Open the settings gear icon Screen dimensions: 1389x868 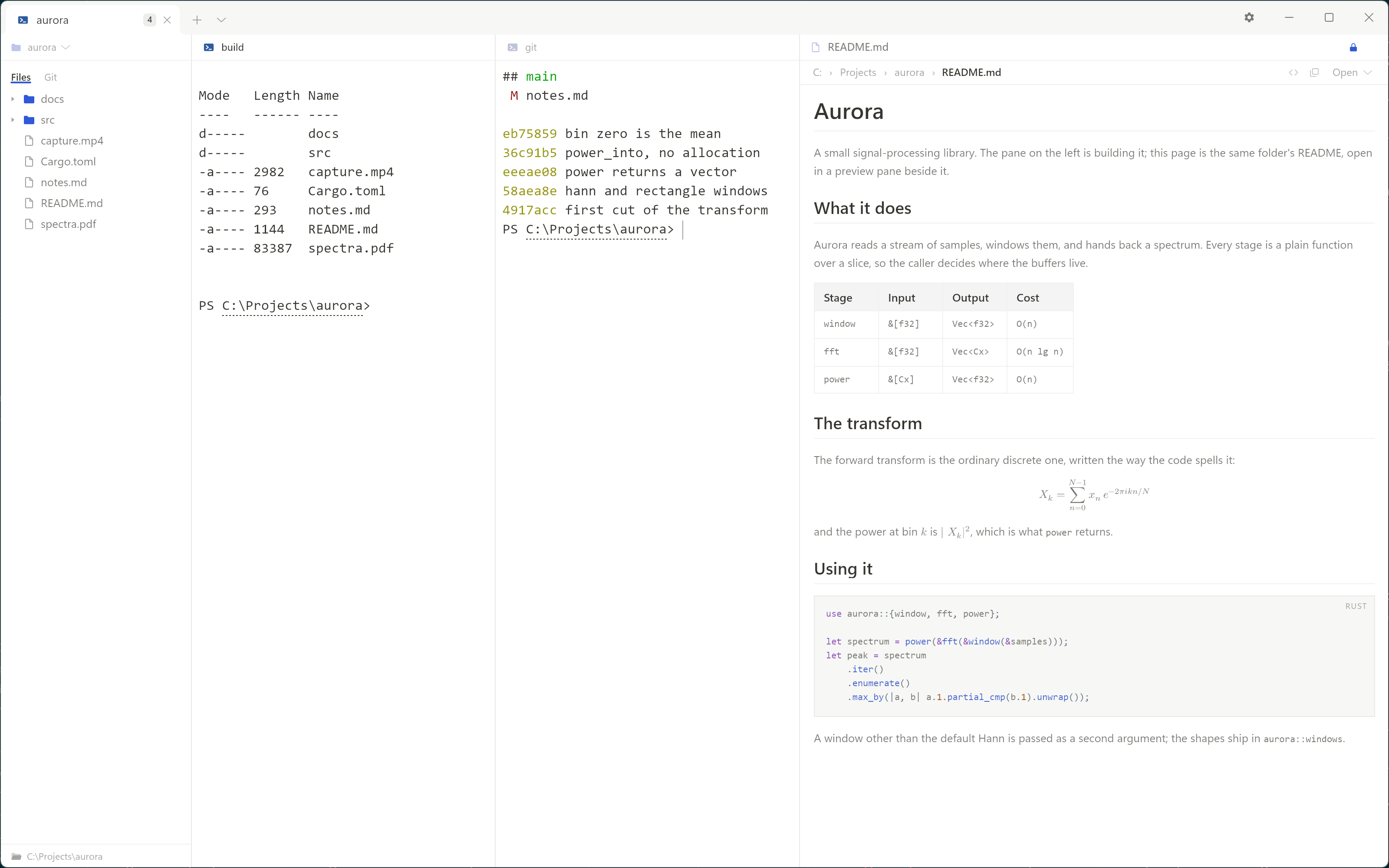point(1249,18)
